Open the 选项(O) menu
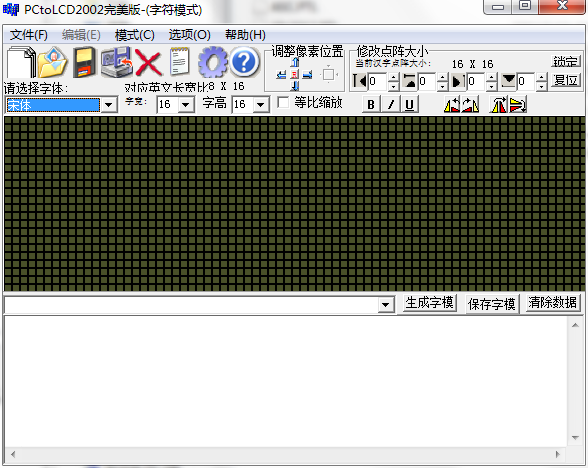This screenshot has height=468, width=588. pyautogui.click(x=190, y=35)
